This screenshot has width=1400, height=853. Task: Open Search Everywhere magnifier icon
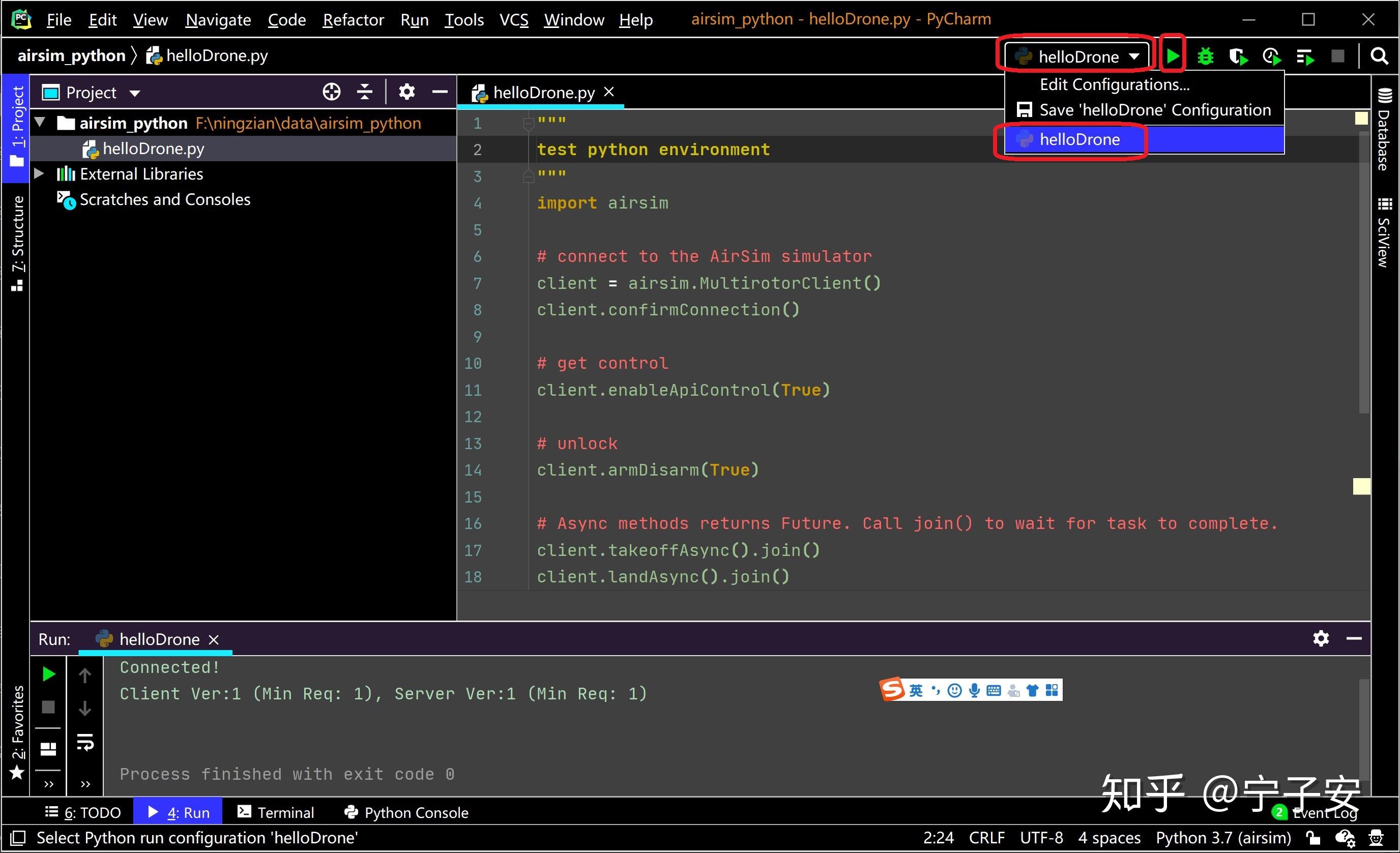pos(1379,56)
